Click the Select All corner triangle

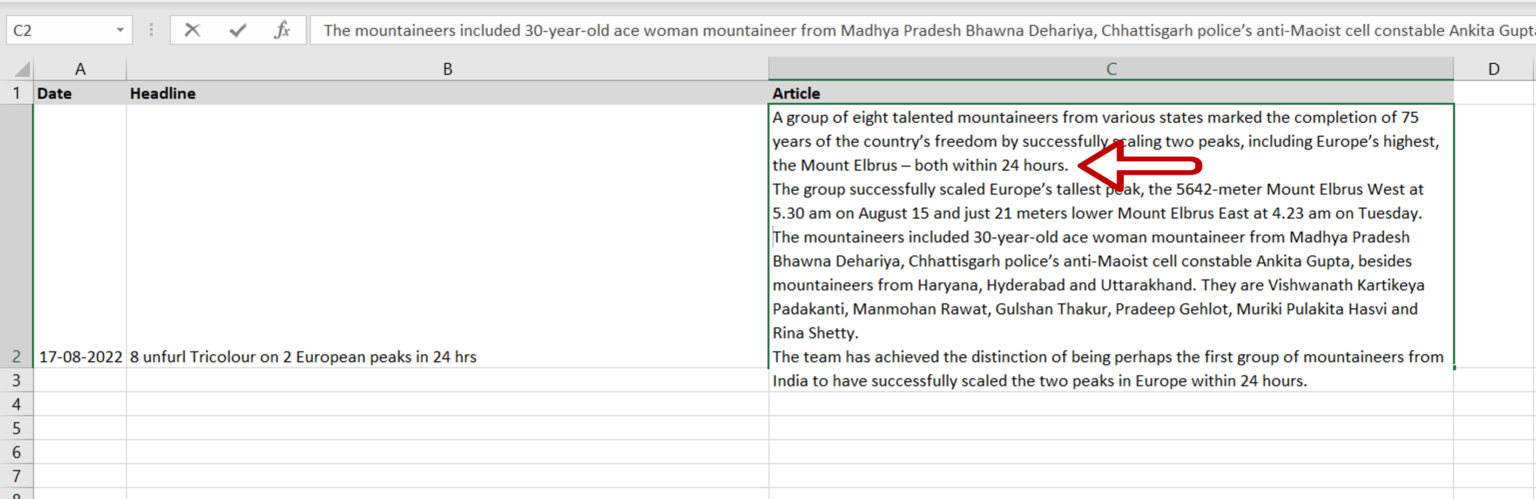coord(17,69)
